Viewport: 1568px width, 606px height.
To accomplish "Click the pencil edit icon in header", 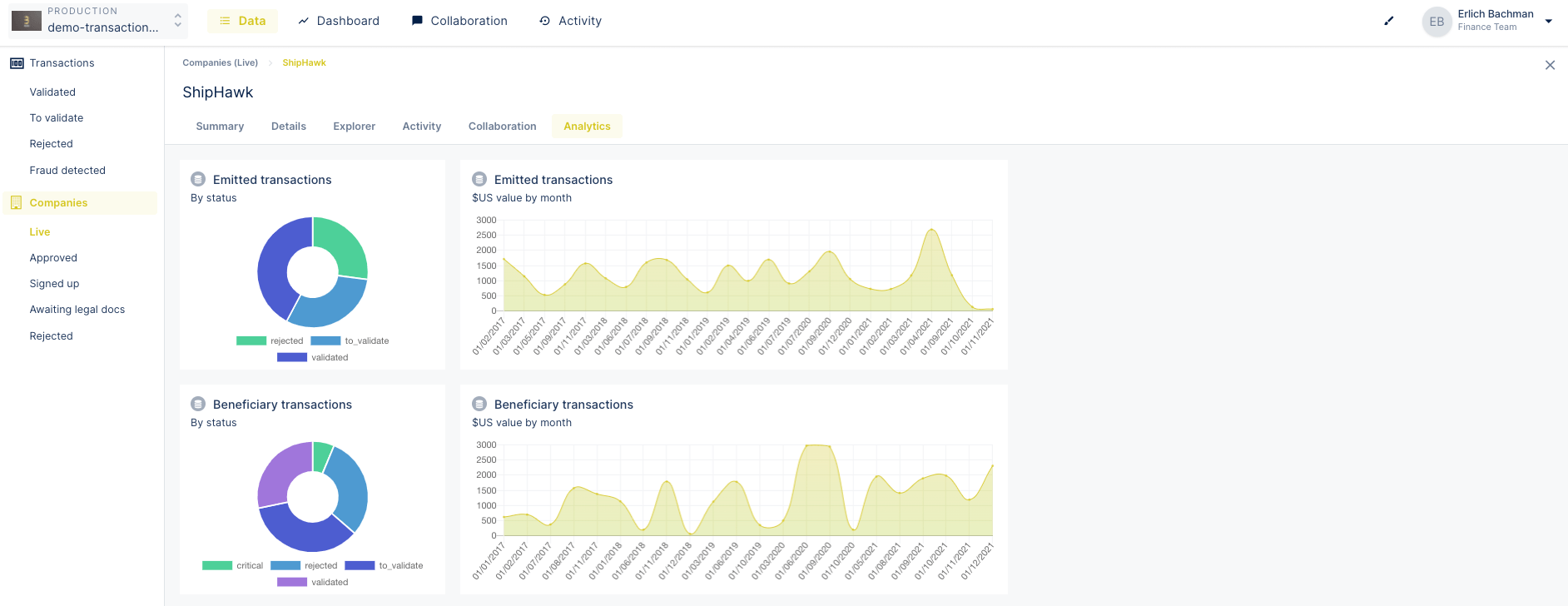I will point(1388,21).
